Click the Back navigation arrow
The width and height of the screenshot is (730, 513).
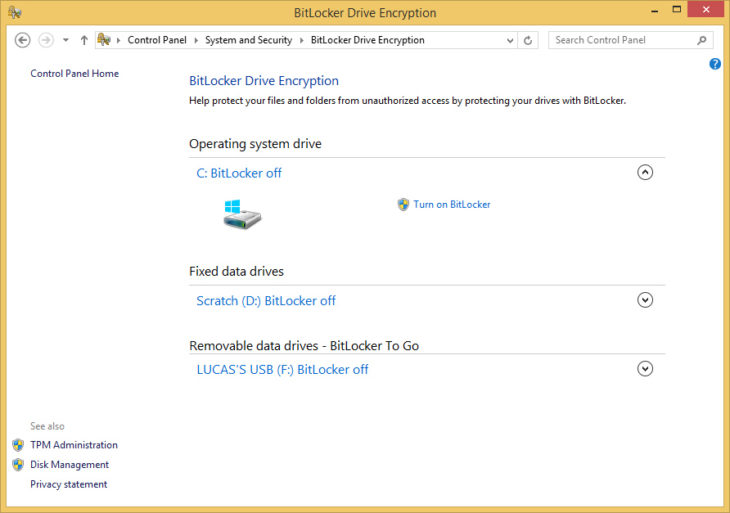click(x=22, y=40)
